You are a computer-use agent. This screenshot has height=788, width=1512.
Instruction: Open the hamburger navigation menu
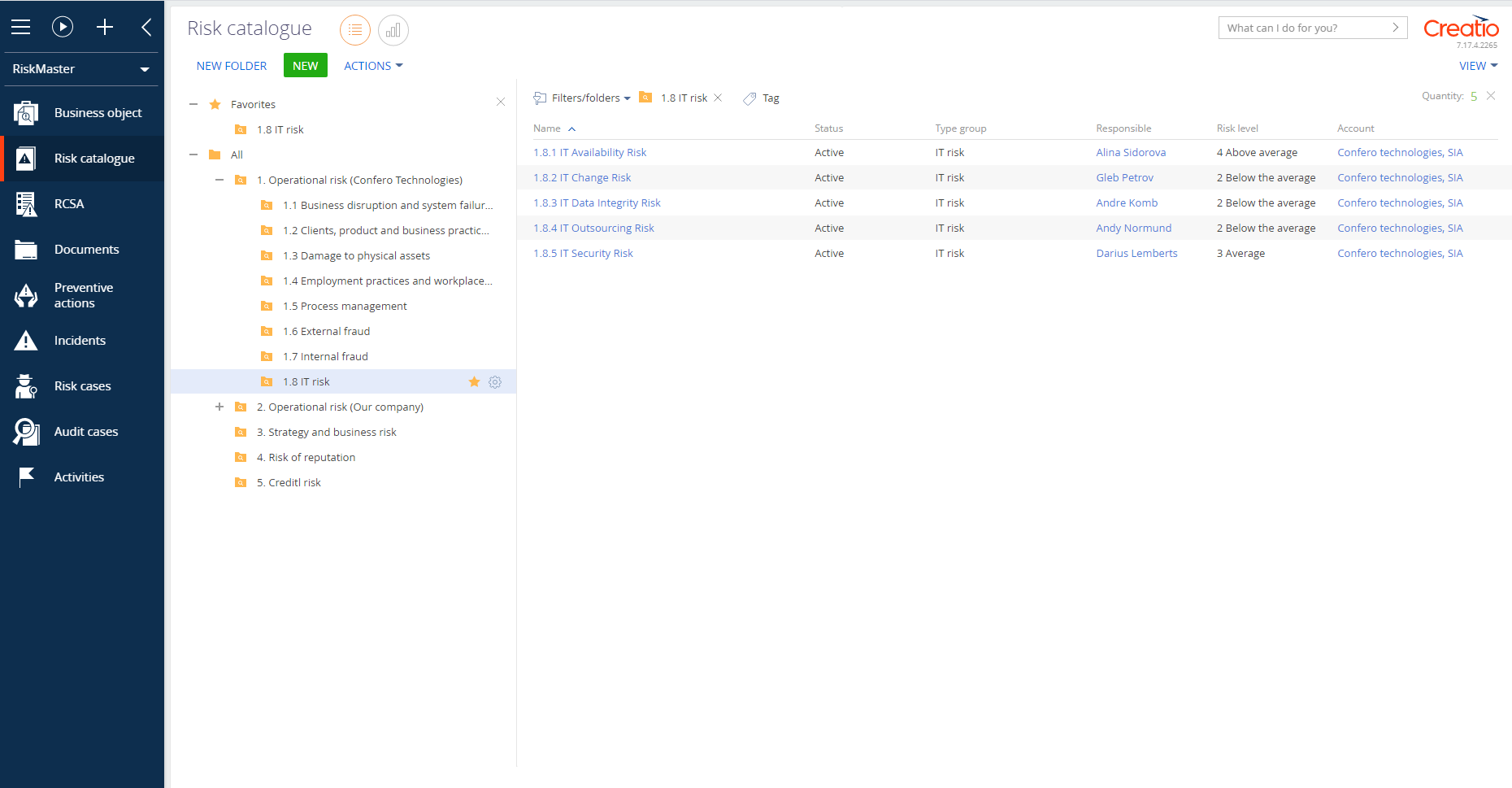click(21, 27)
